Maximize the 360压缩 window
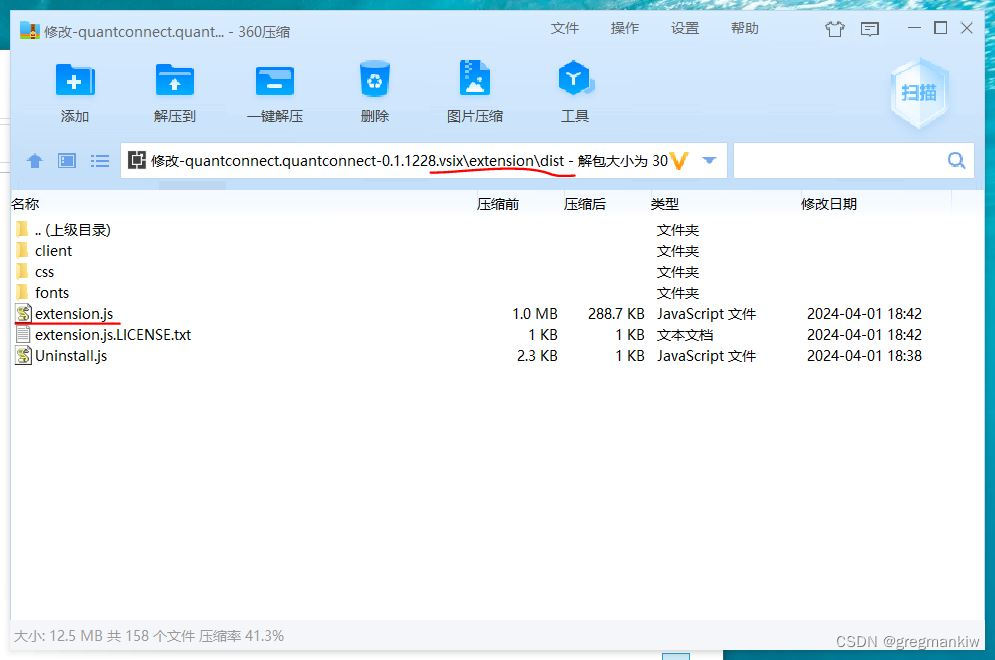Screen dimensions: 995x660 pyautogui.click(x=940, y=29)
